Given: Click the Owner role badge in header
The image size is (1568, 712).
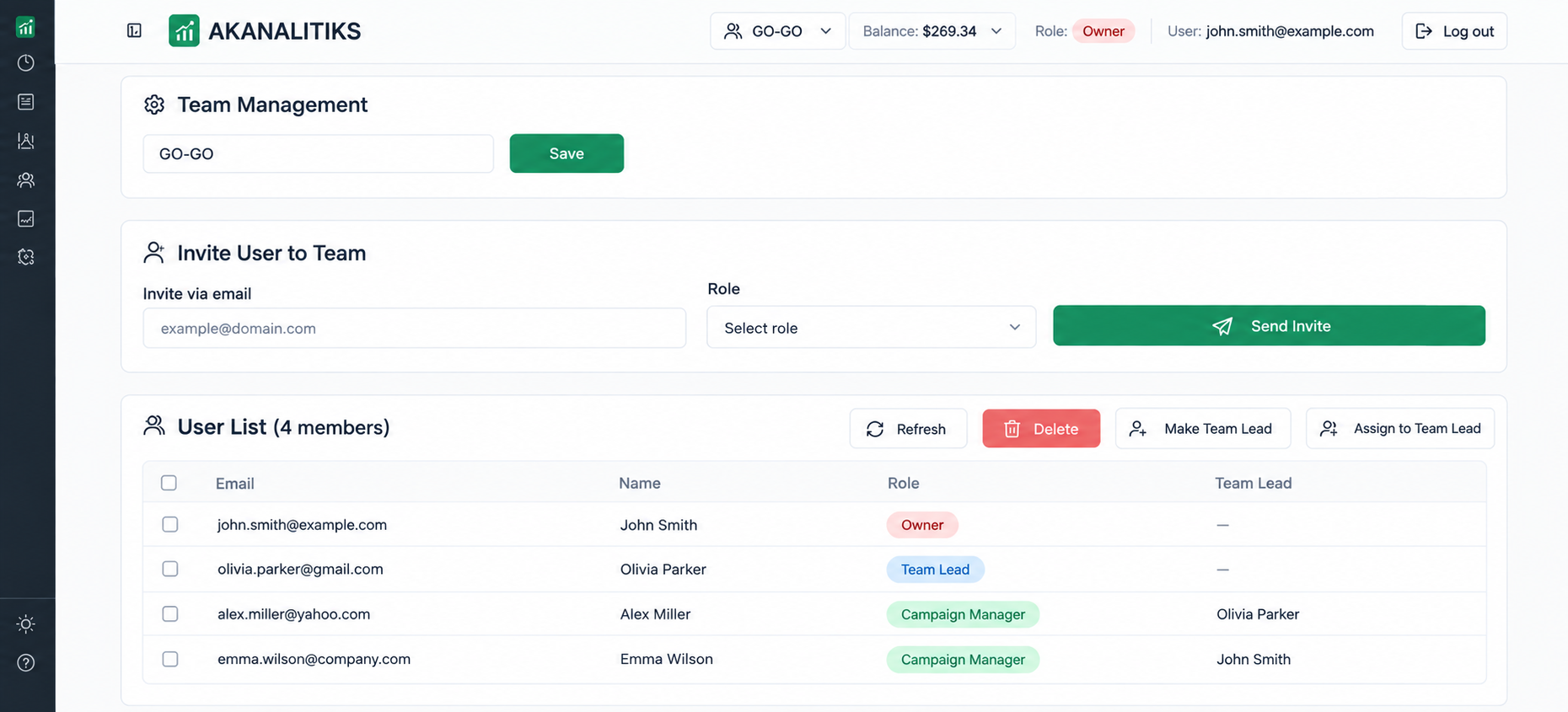Looking at the screenshot, I should [x=1104, y=31].
